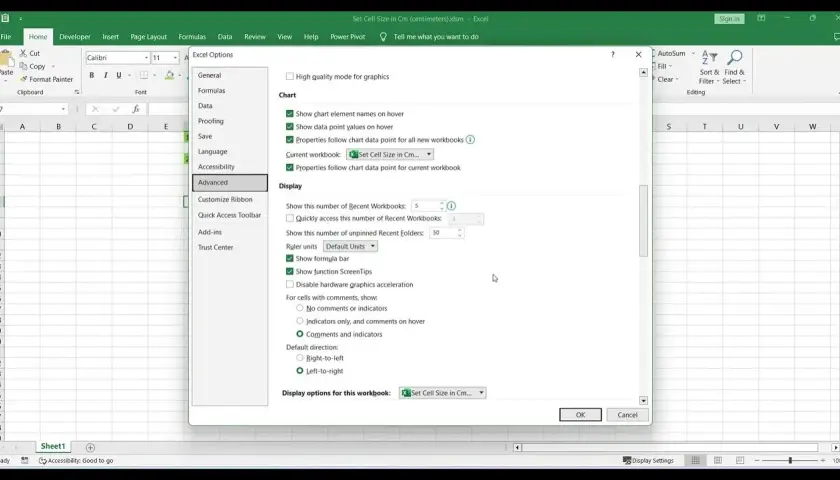840x480 pixels.
Task: Select the Trust Center category
Action: pos(230,248)
